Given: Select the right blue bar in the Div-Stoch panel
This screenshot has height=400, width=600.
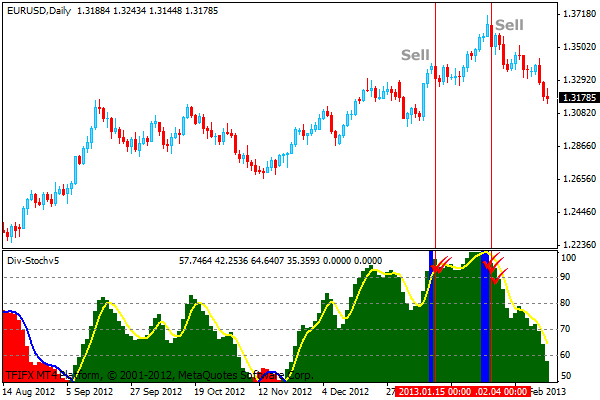Looking at the screenshot, I should pos(486,320).
